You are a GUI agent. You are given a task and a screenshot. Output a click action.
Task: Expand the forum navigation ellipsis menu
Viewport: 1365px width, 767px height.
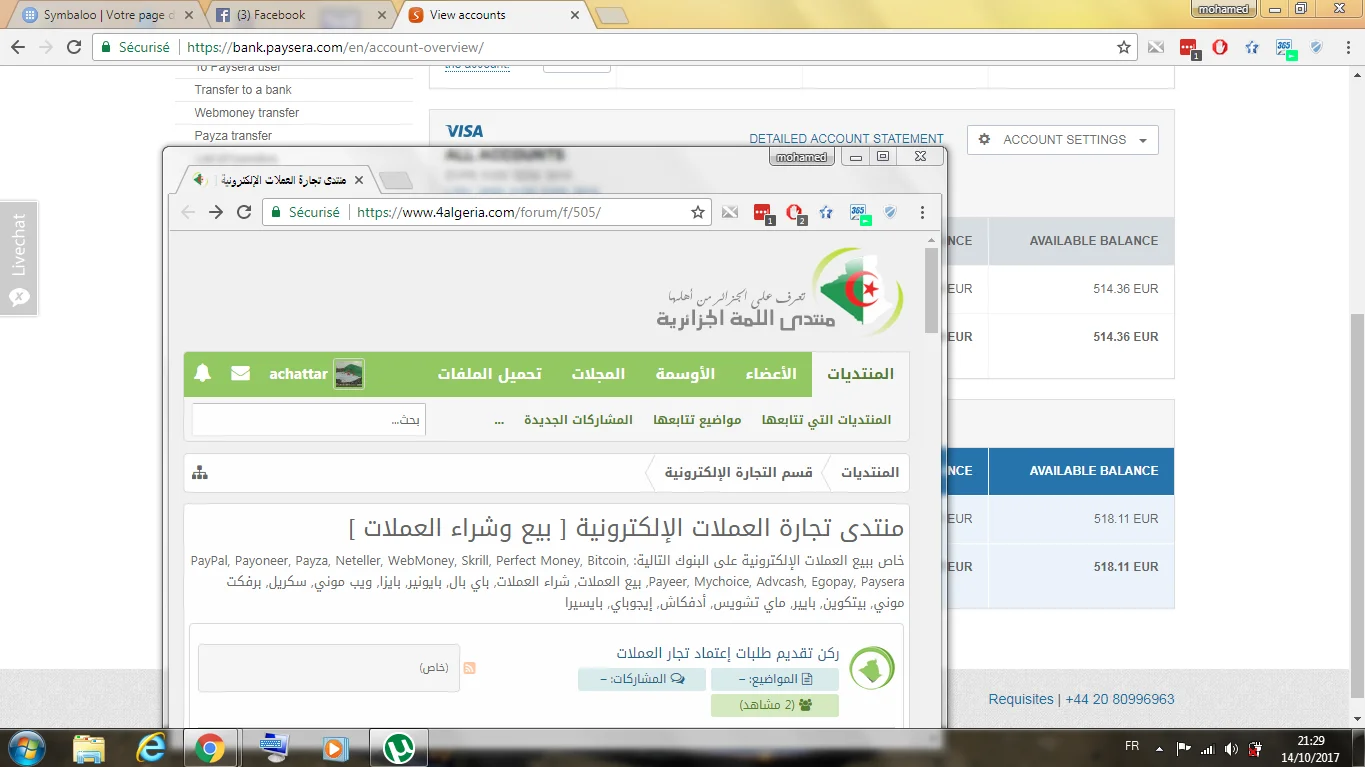coord(499,420)
